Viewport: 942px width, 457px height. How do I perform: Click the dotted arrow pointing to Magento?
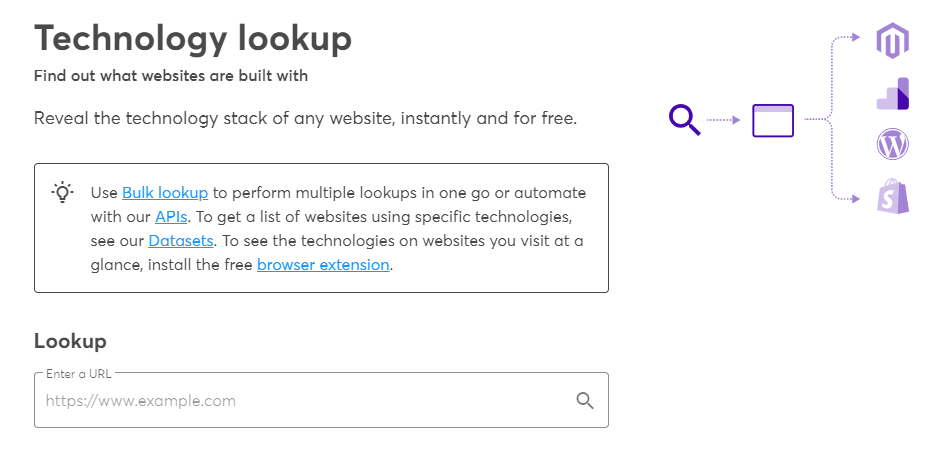[x=846, y=39]
